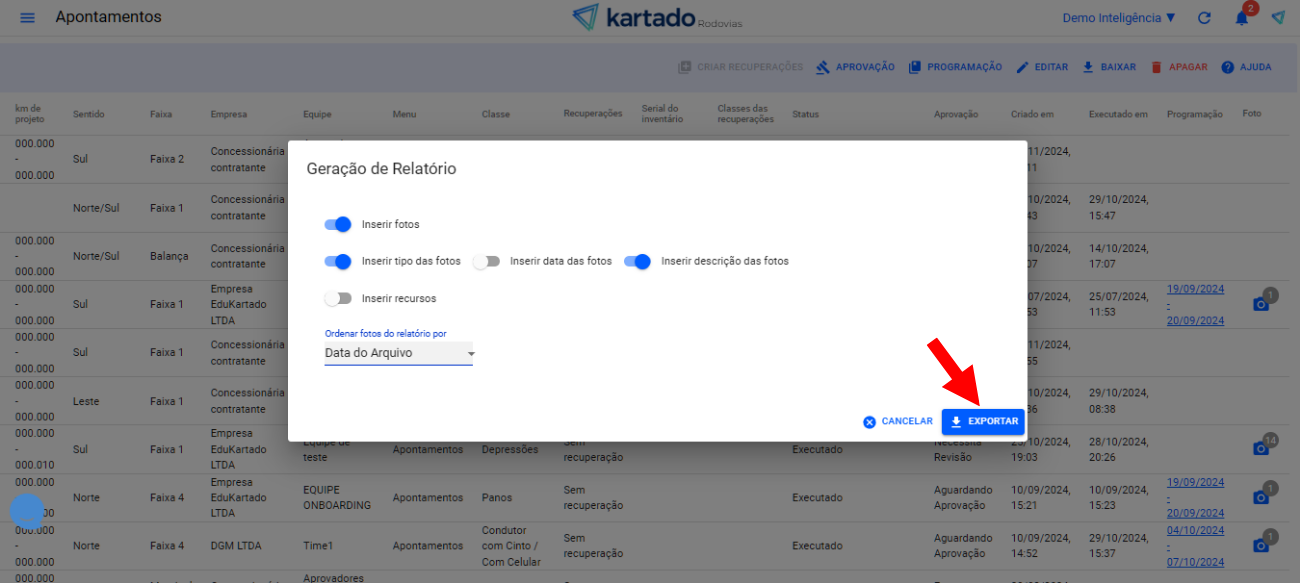Viewport: 1301px width, 584px height.
Task: Click the Aprovação toolbar option
Action: point(855,67)
